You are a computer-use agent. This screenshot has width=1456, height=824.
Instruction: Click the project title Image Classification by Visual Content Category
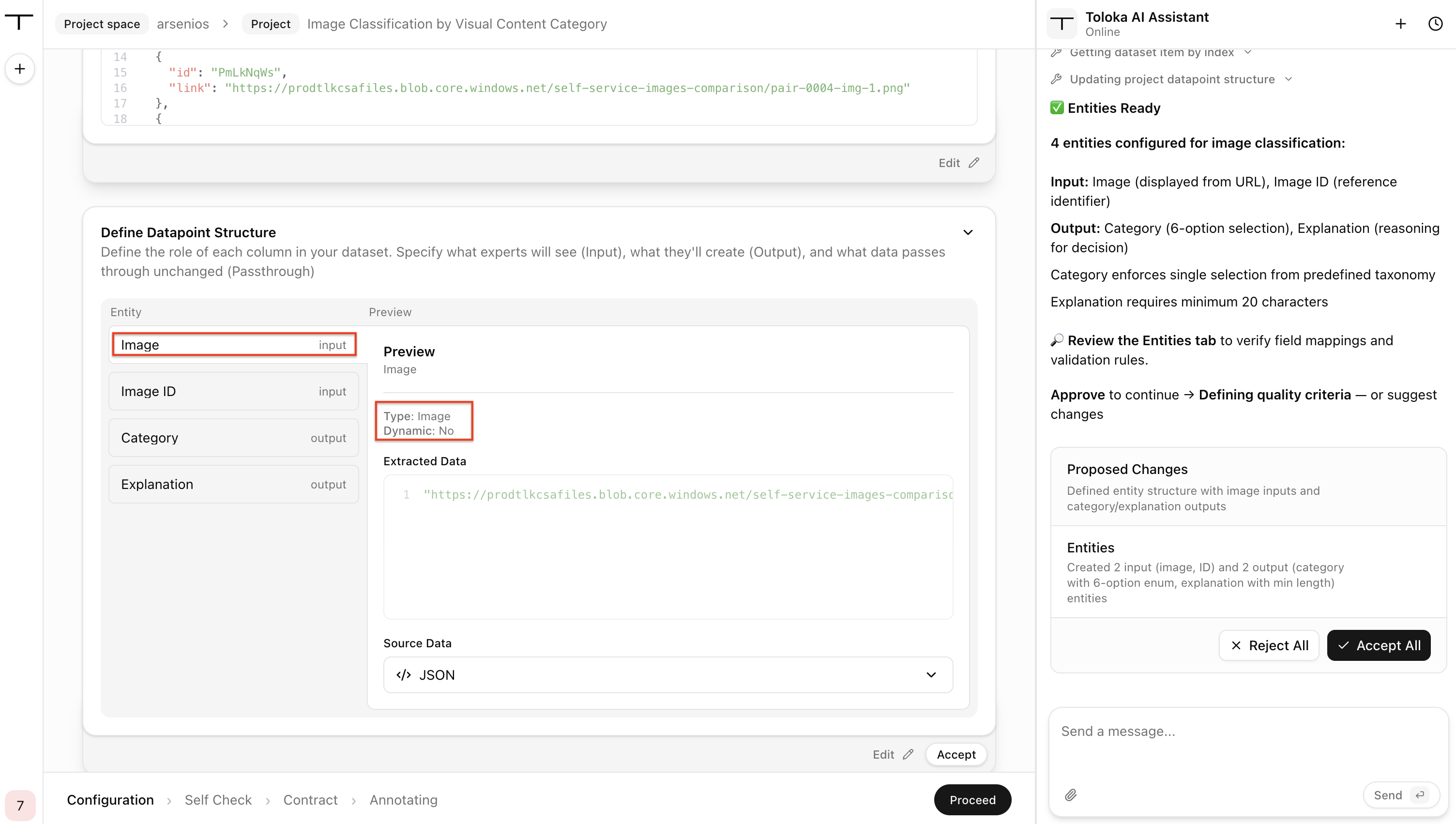(x=457, y=24)
